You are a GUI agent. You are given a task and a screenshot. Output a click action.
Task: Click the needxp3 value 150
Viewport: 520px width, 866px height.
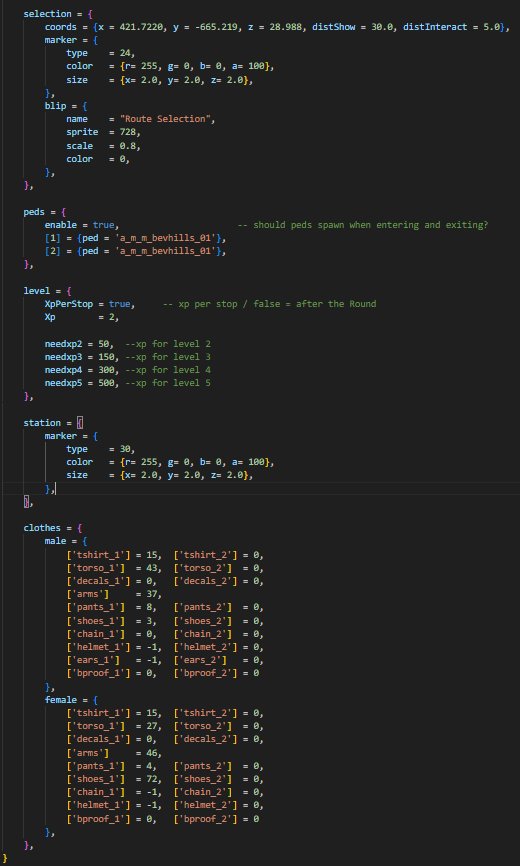(106, 357)
